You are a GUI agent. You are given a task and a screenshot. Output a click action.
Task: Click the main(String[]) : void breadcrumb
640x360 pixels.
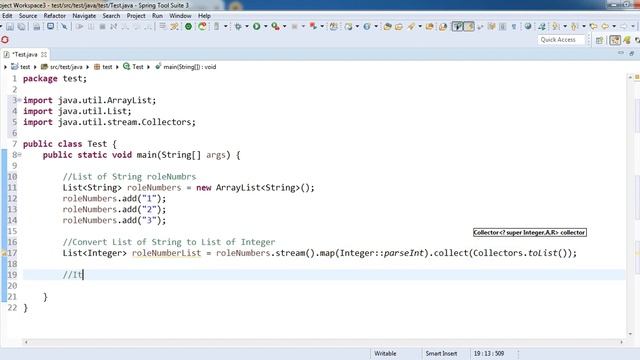point(186,67)
